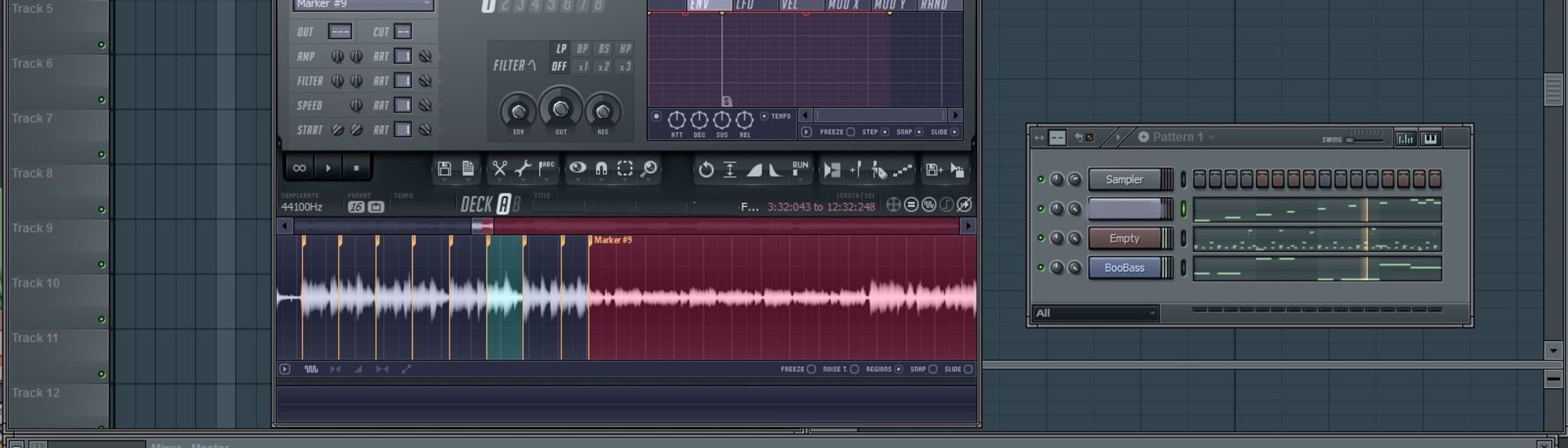The width and height of the screenshot is (1568, 448).
Task: Click the slashed circle display icon
Action: click(965, 205)
